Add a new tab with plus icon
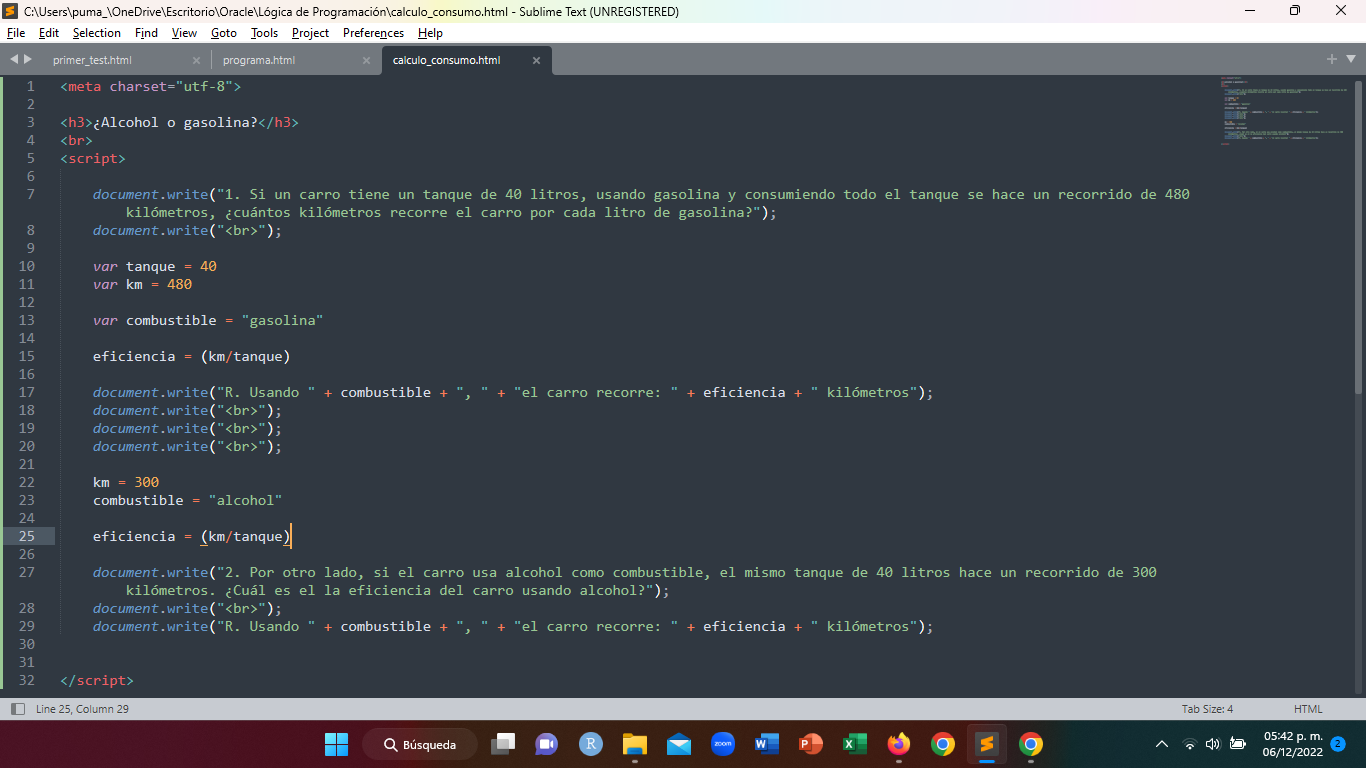The image size is (1366, 768). pos(1332,59)
